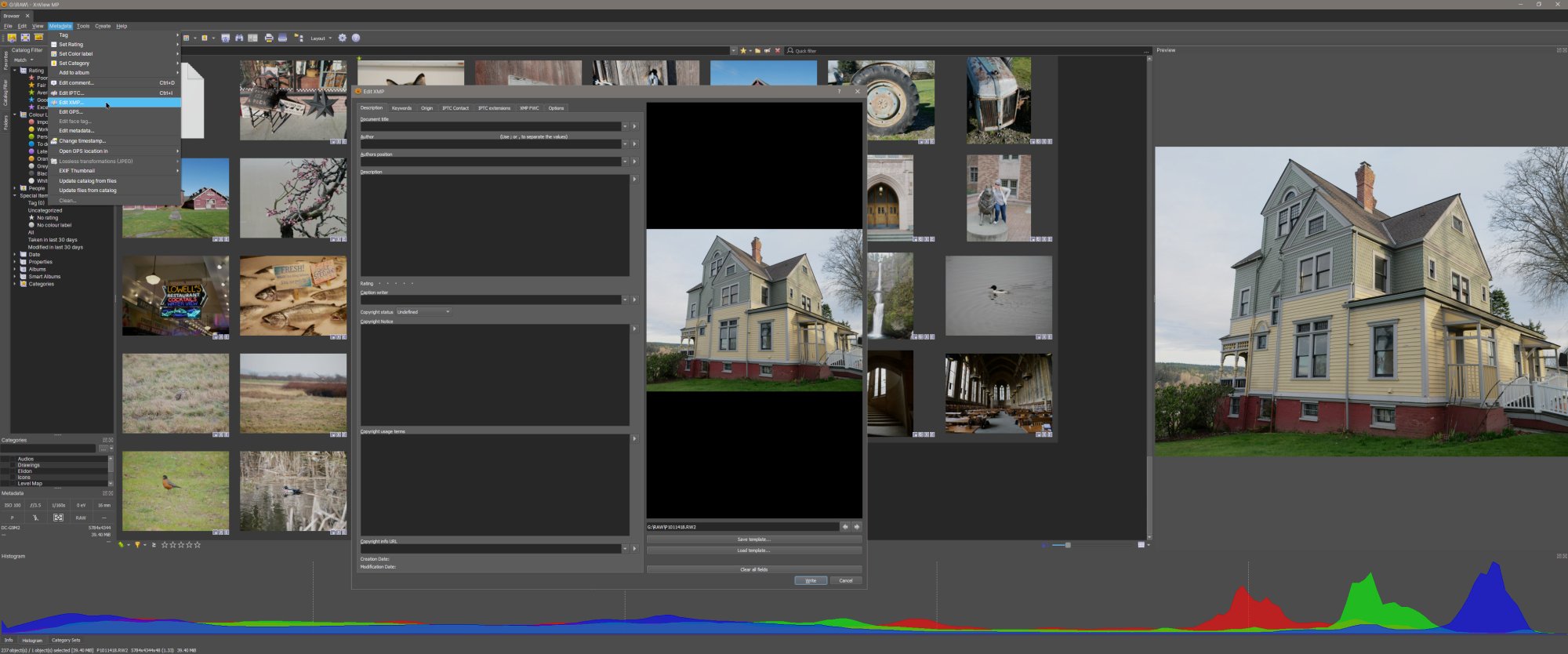
Task: Go to the previous file in Edit XMP
Action: 845,527
